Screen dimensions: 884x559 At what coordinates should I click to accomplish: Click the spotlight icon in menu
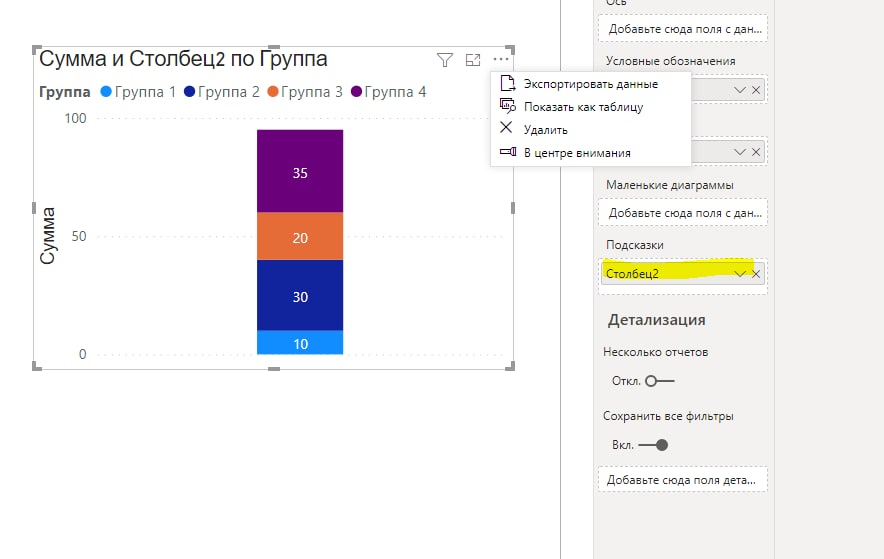coord(507,152)
